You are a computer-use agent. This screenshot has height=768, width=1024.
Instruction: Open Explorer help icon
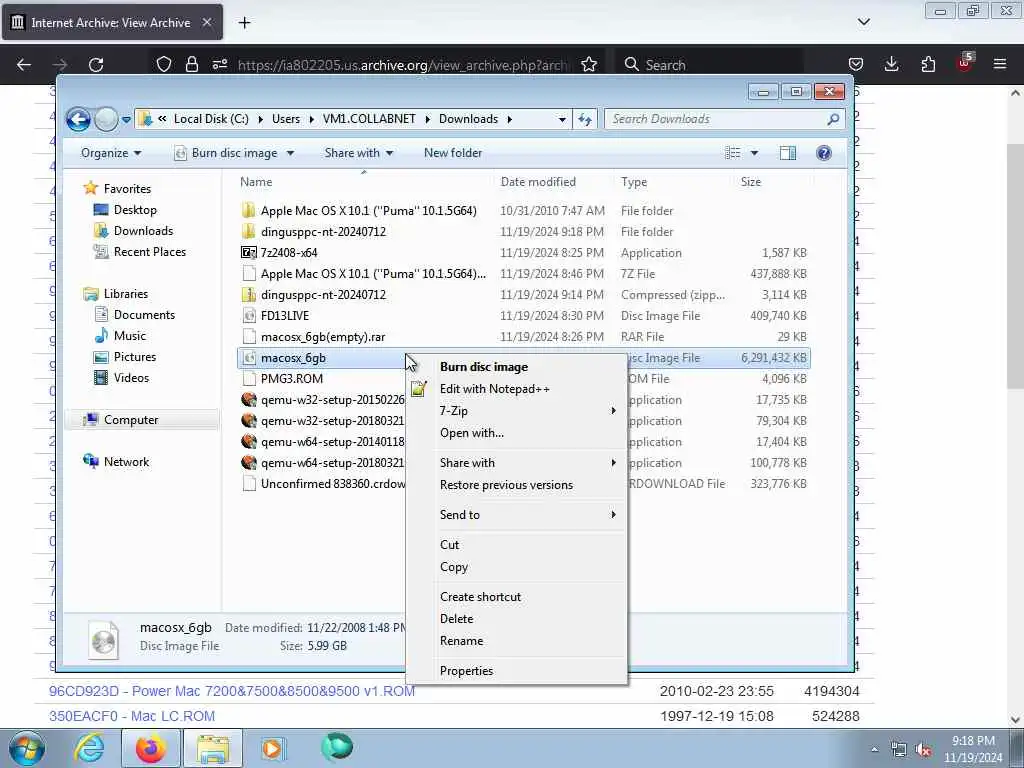(824, 153)
